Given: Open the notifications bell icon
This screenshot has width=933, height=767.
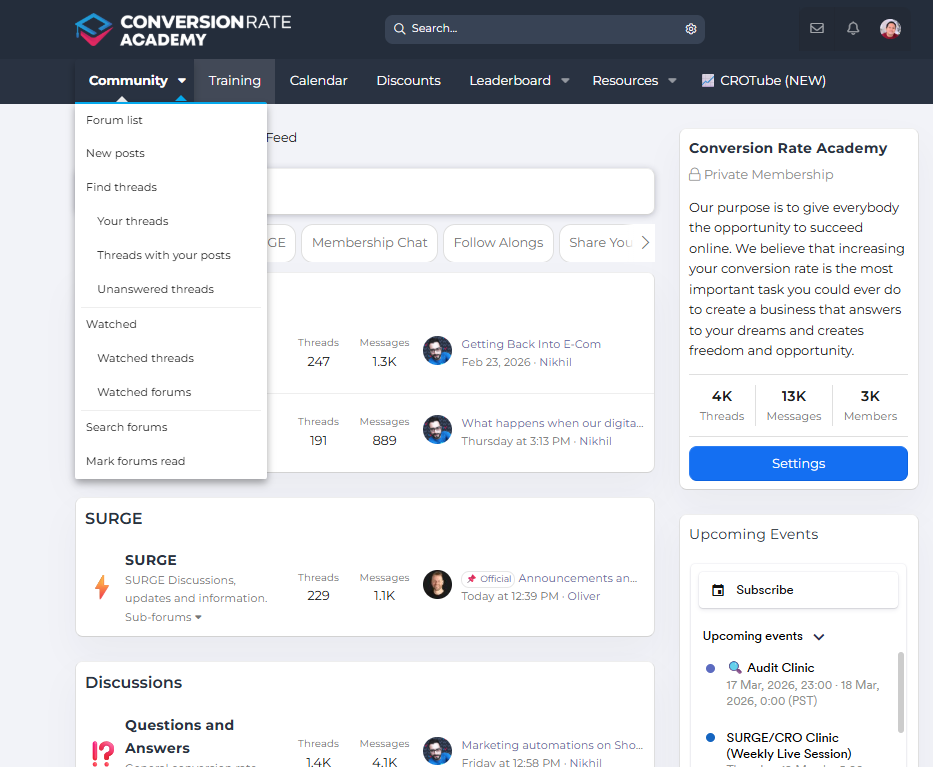Looking at the screenshot, I should pyautogui.click(x=853, y=28).
